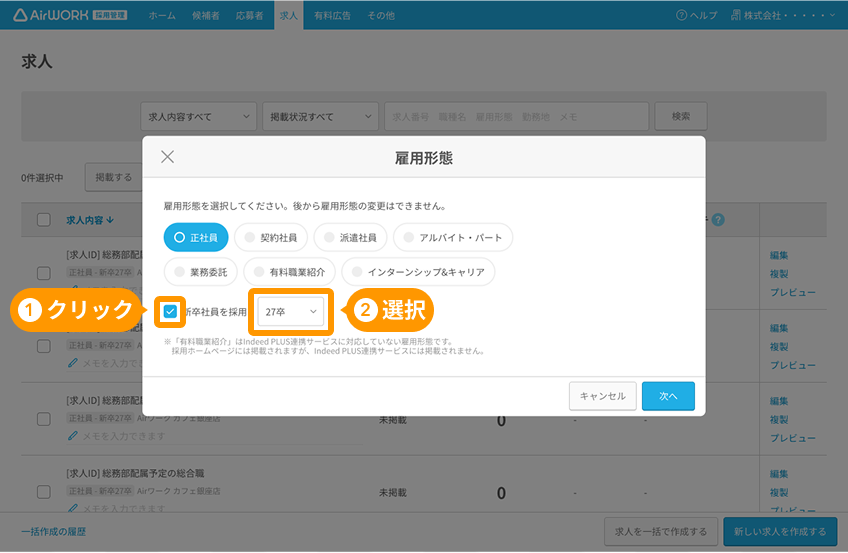Click 求人を一括で作成する button
This screenshot has height=553, width=848.
click(x=661, y=531)
